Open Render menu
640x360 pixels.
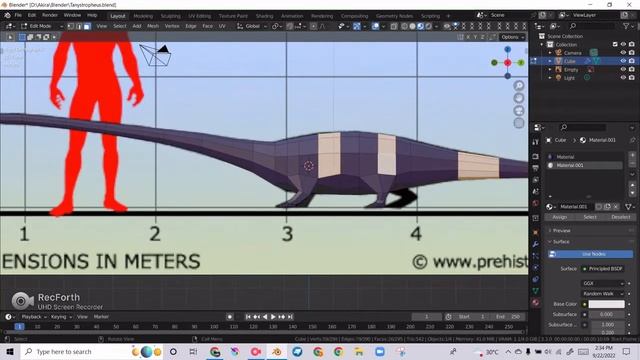click(50, 16)
